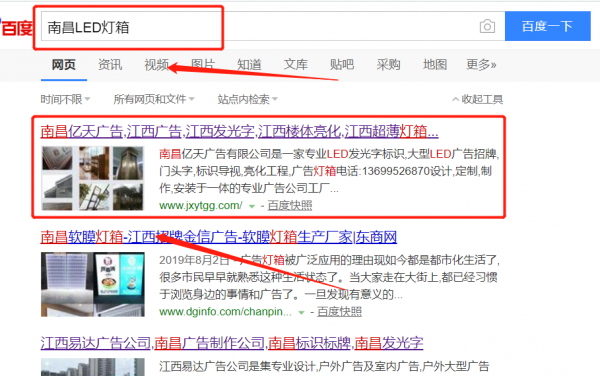Expand dropdown arrow next to www.jxytgg.com

(x=252, y=206)
